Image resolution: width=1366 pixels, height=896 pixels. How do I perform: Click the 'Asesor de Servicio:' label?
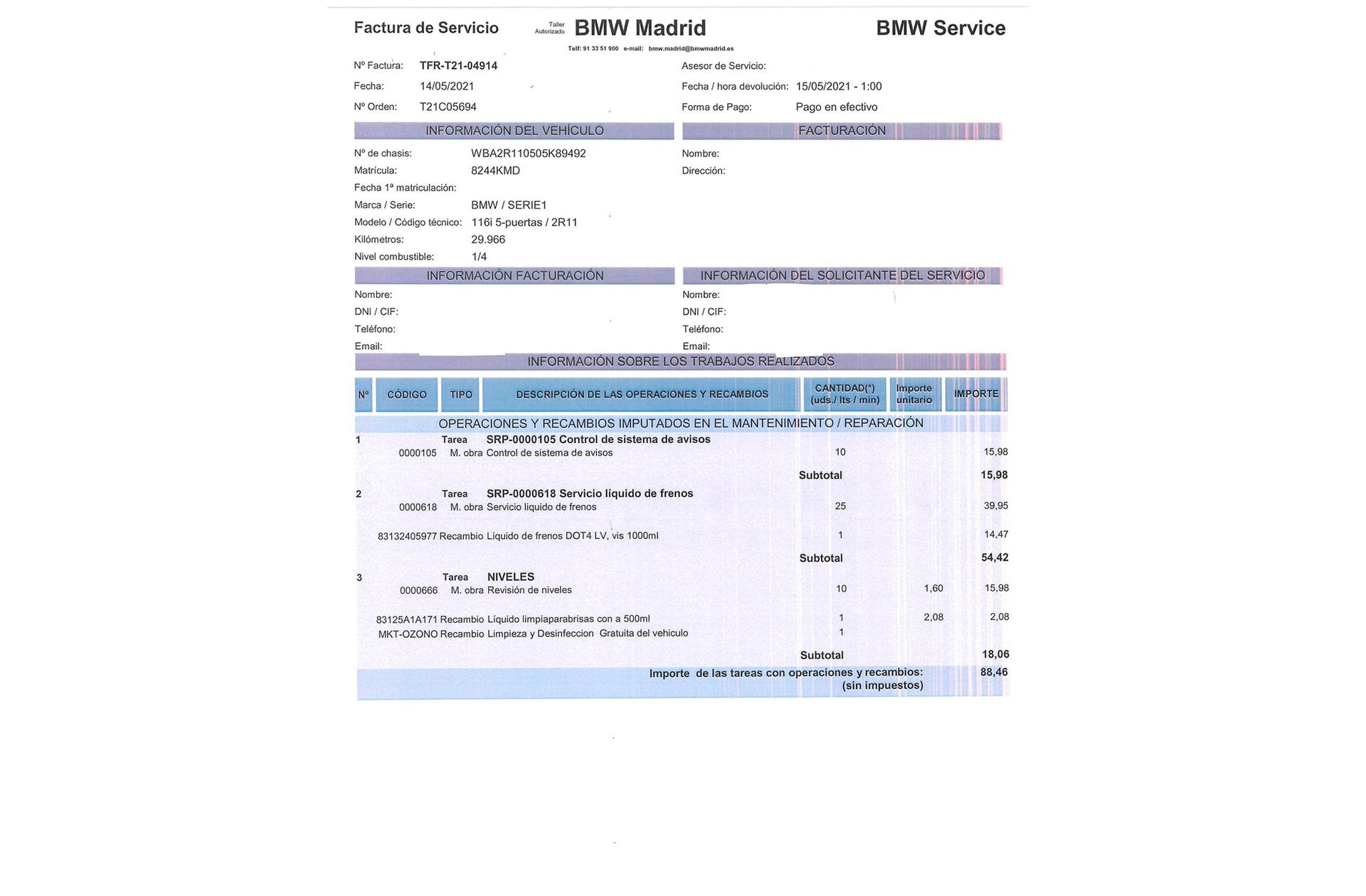click(724, 66)
